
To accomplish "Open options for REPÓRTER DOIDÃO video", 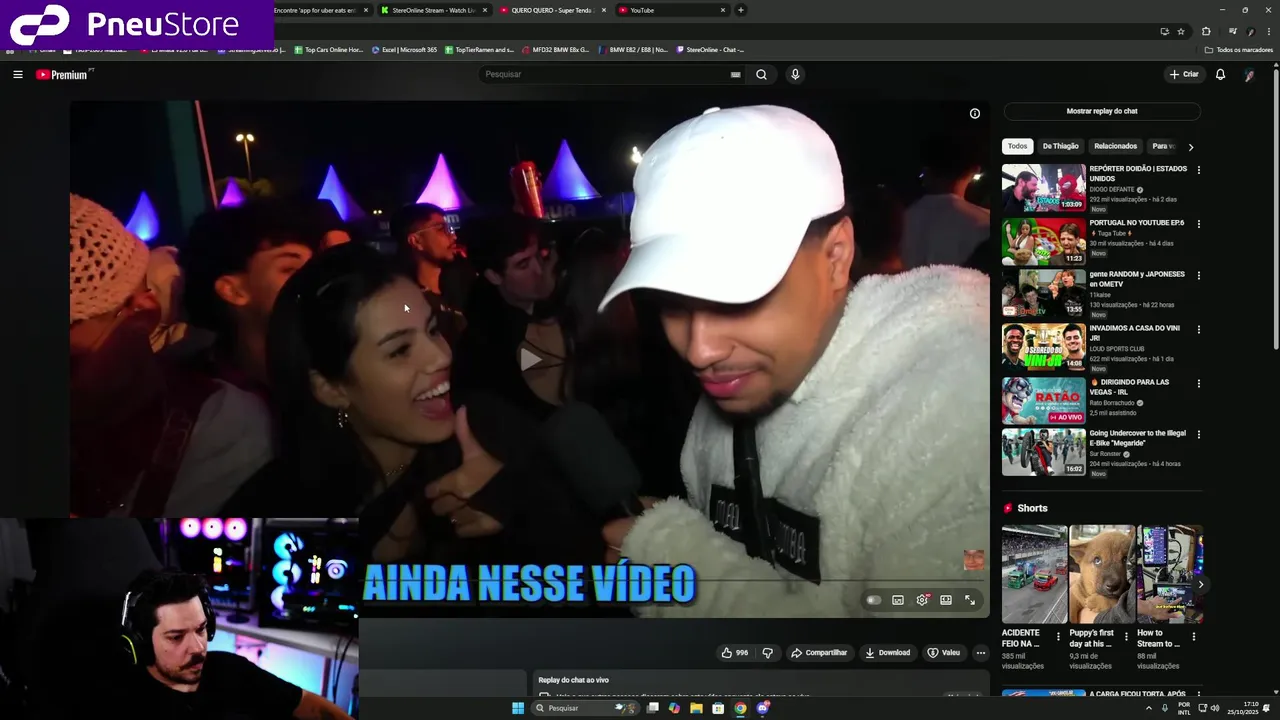I will coord(1198,170).
